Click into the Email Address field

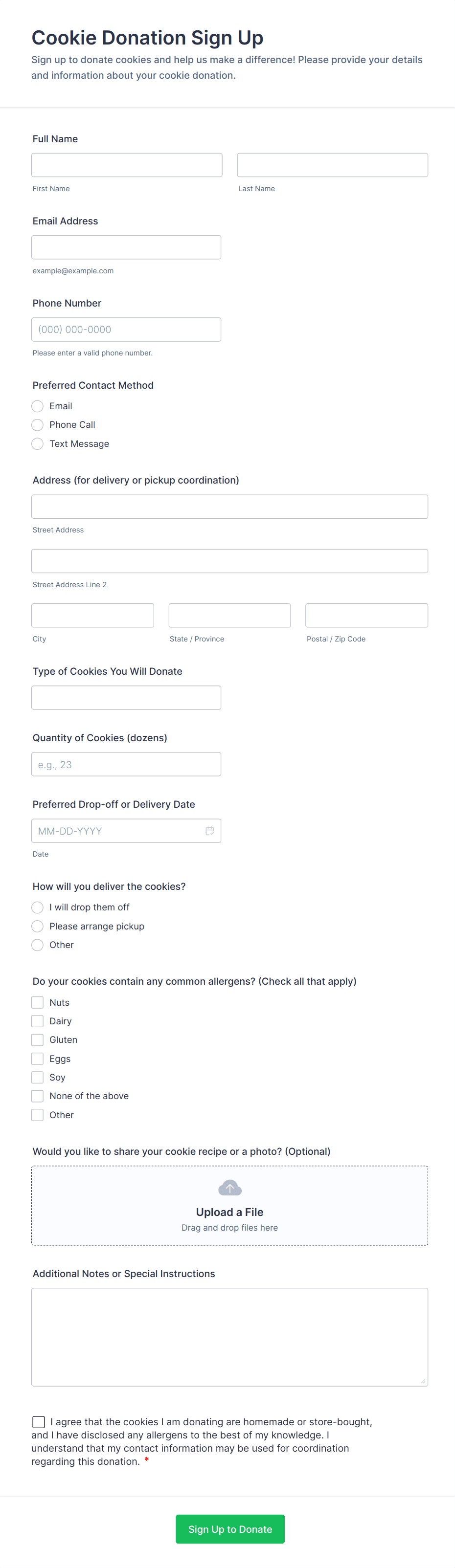pos(126,247)
